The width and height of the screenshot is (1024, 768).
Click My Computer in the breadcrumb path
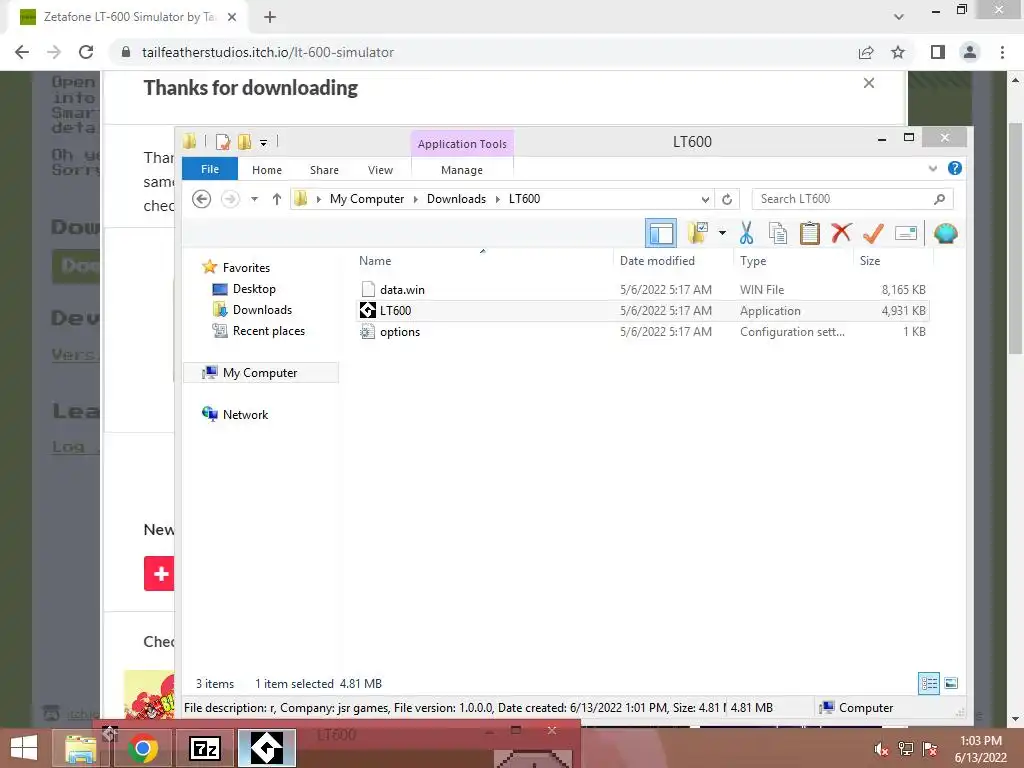point(366,199)
